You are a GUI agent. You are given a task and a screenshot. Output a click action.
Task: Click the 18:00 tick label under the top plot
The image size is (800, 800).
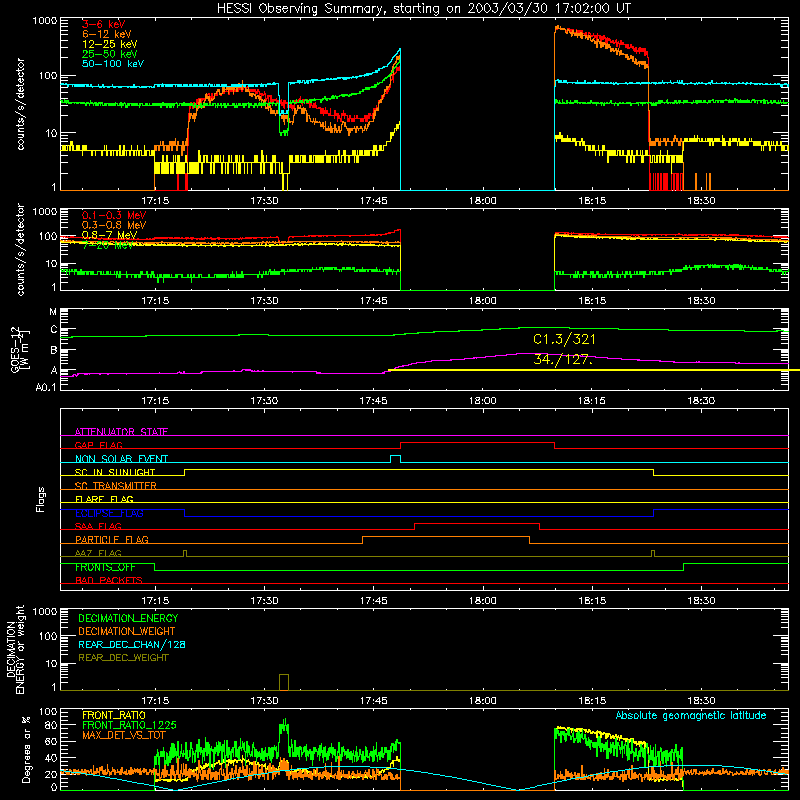tap(483, 201)
